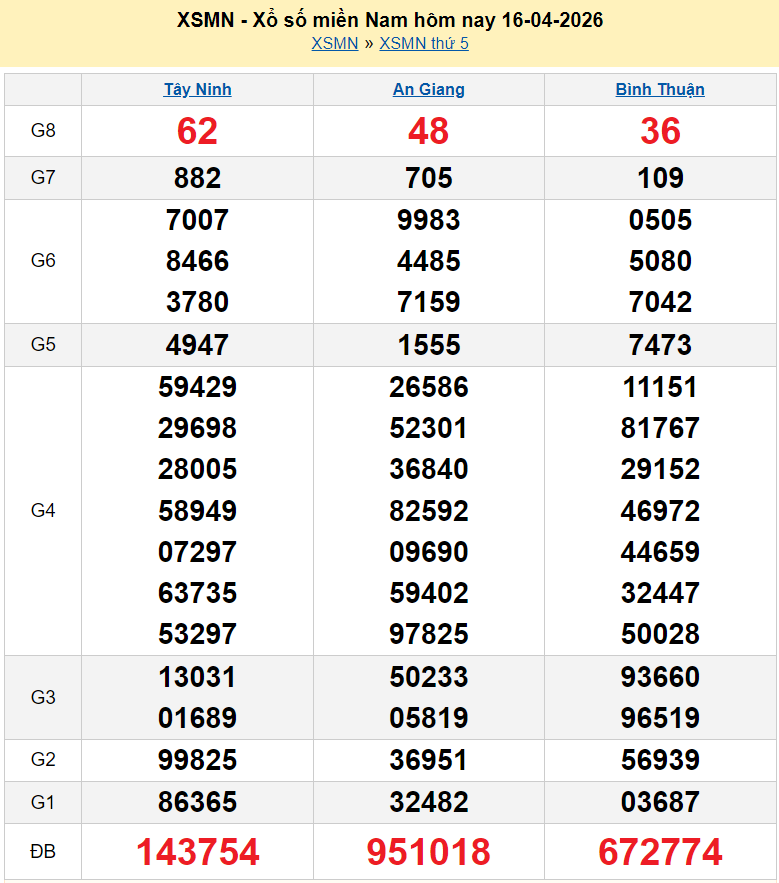Click the G1 number 03687
Screen dimensions: 779x883
coord(660,802)
